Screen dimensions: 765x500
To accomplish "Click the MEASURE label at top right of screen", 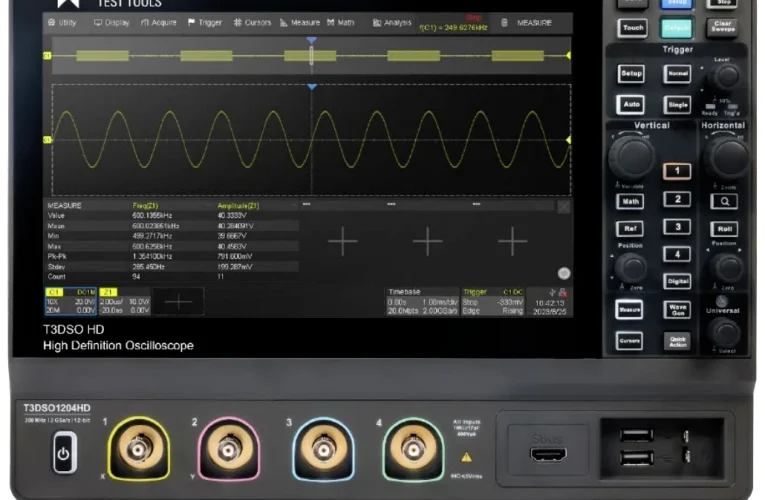I will click(534, 23).
